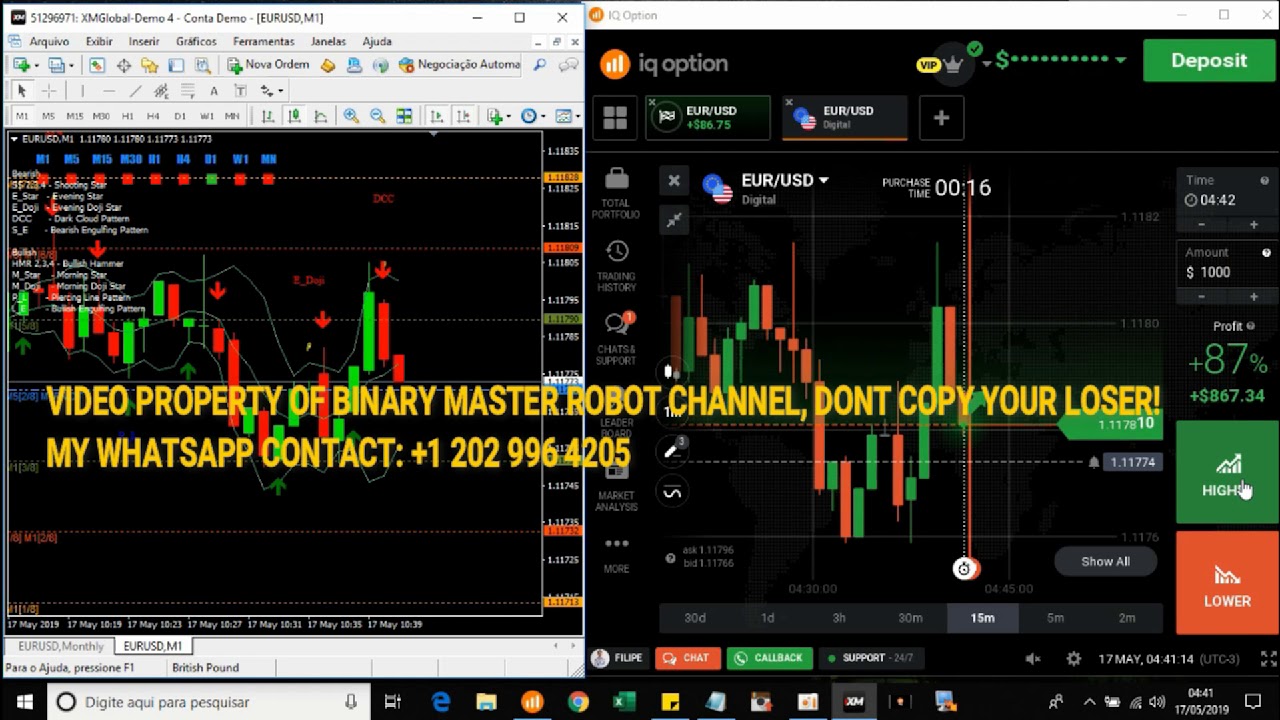Open the Inserir menu
Viewport: 1280px width, 720px height.
click(x=144, y=41)
